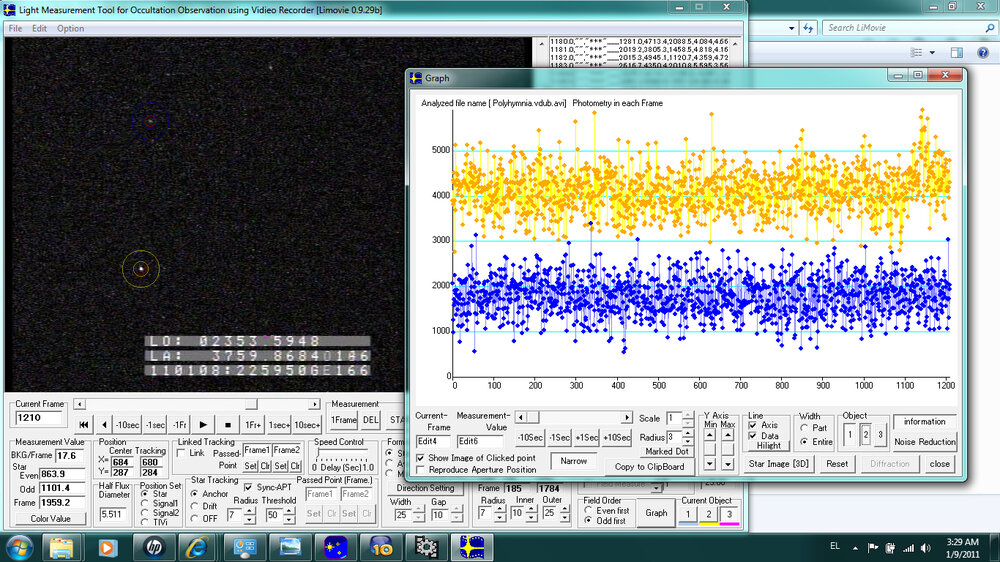Image resolution: width=1000 pixels, height=562 pixels.
Task: Open Windows Media Player from taskbar
Action: (x=105, y=546)
